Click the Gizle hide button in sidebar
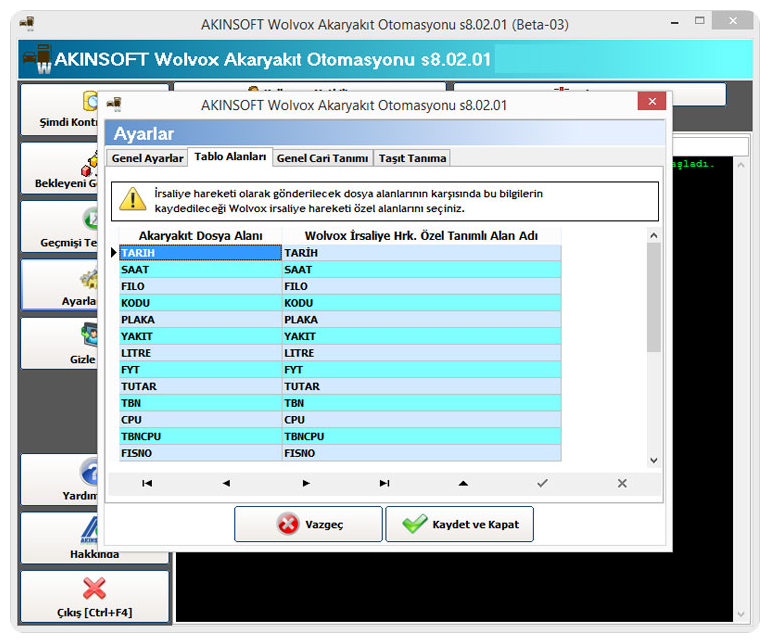 59,343
